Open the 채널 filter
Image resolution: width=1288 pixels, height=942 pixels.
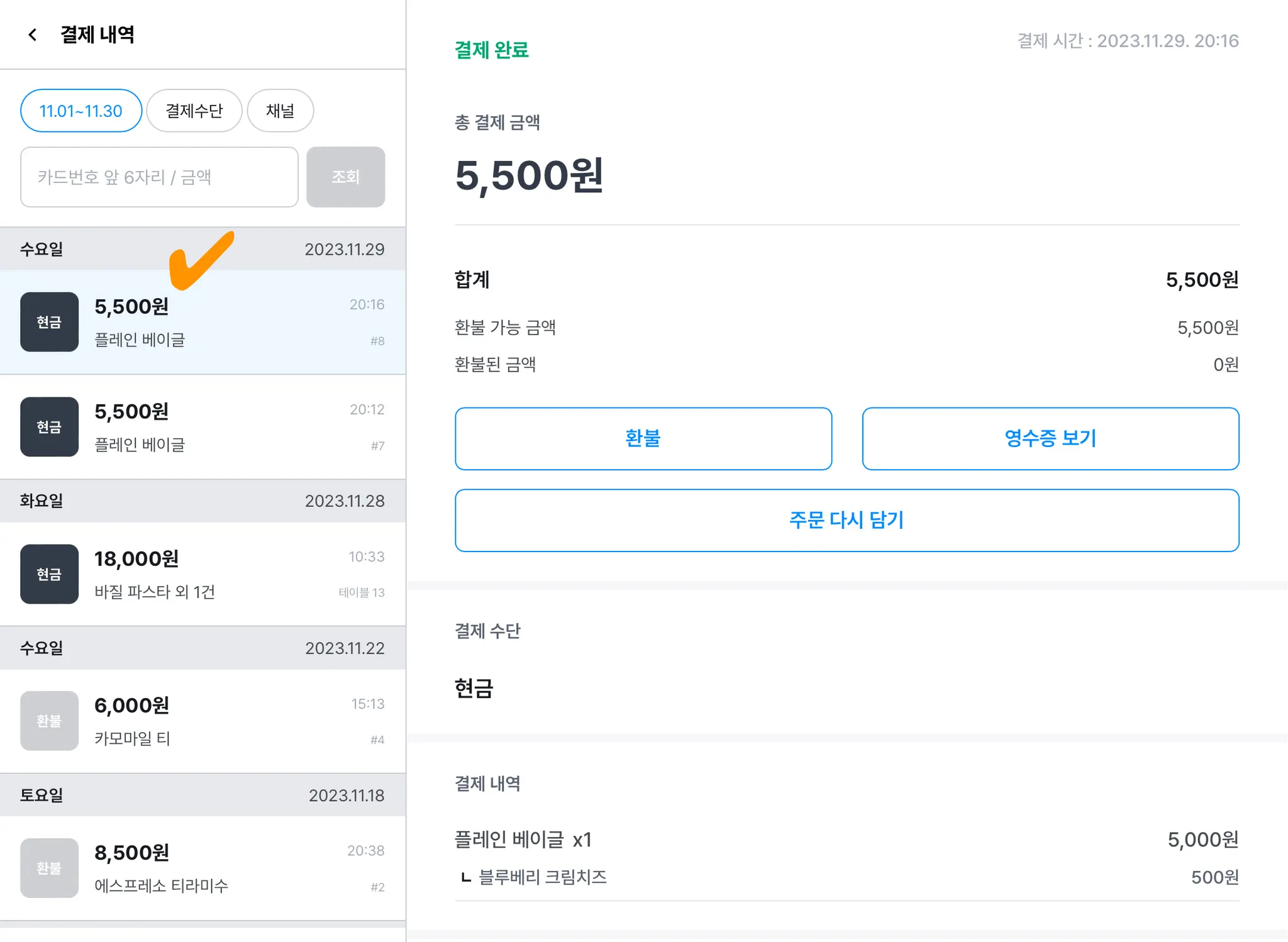pyautogui.click(x=280, y=111)
